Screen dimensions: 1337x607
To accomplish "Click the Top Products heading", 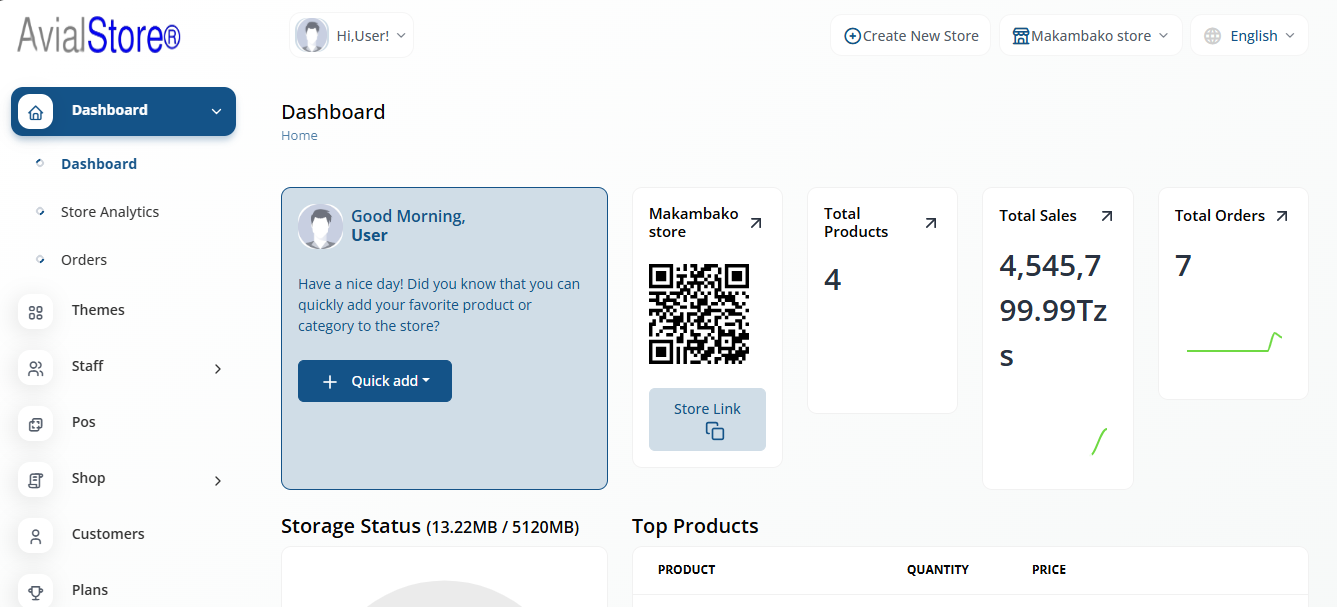I will pyautogui.click(x=695, y=526).
